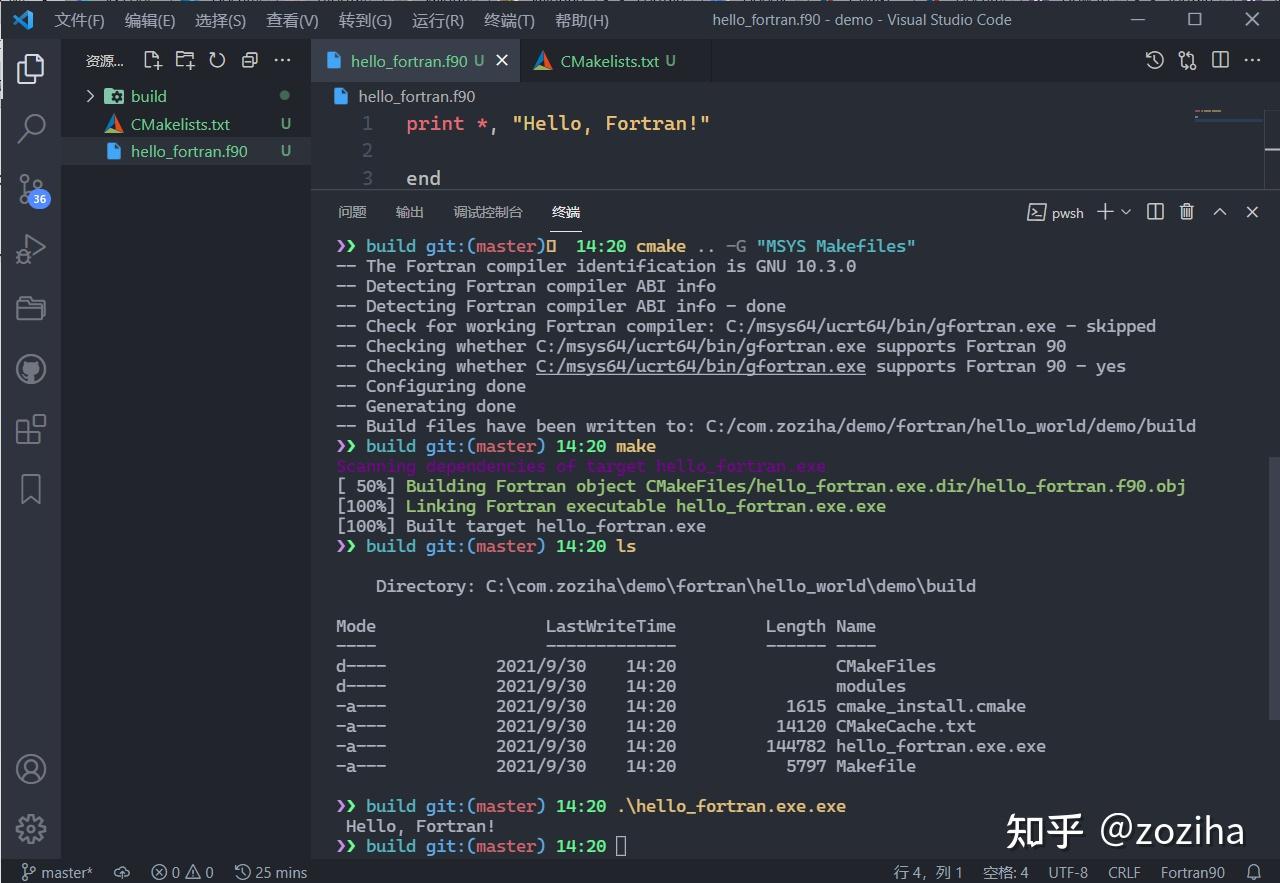
Task: Open the Explorer view in activity bar
Action: pos(31,68)
